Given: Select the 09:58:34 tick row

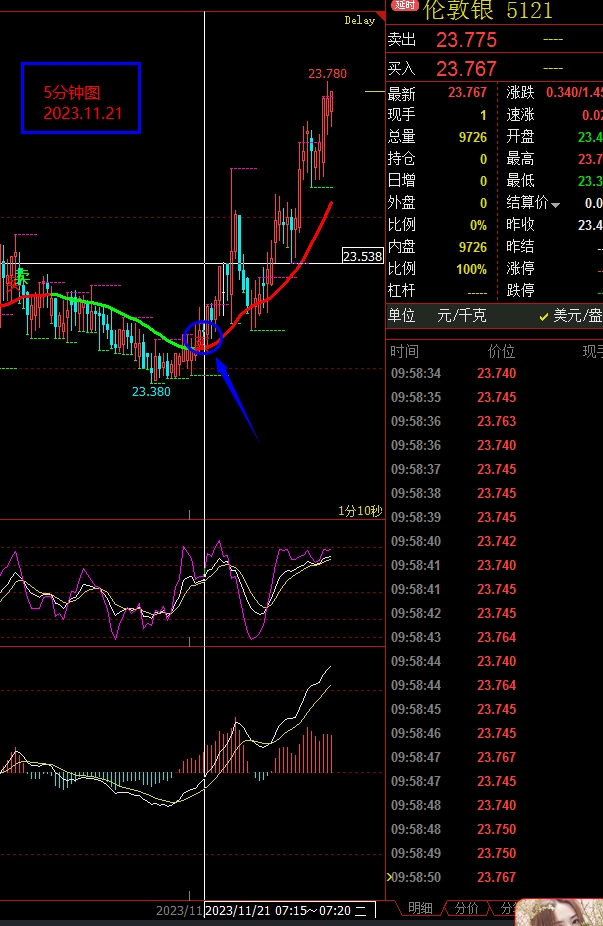Looking at the screenshot, I should (x=494, y=374).
